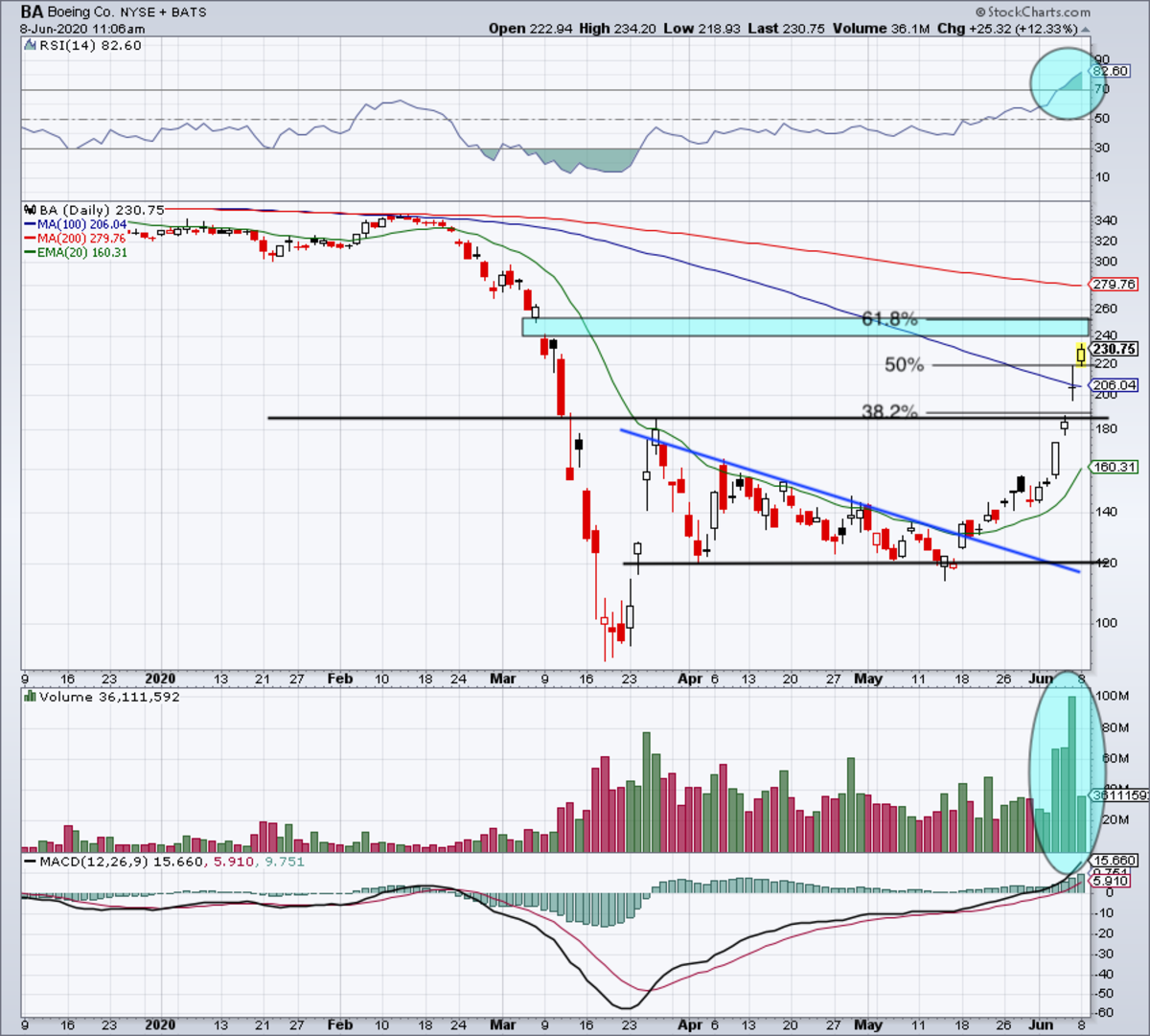The height and width of the screenshot is (1036, 1150).
Task: Click the 100M volume axis tick
Action: 1110,697
